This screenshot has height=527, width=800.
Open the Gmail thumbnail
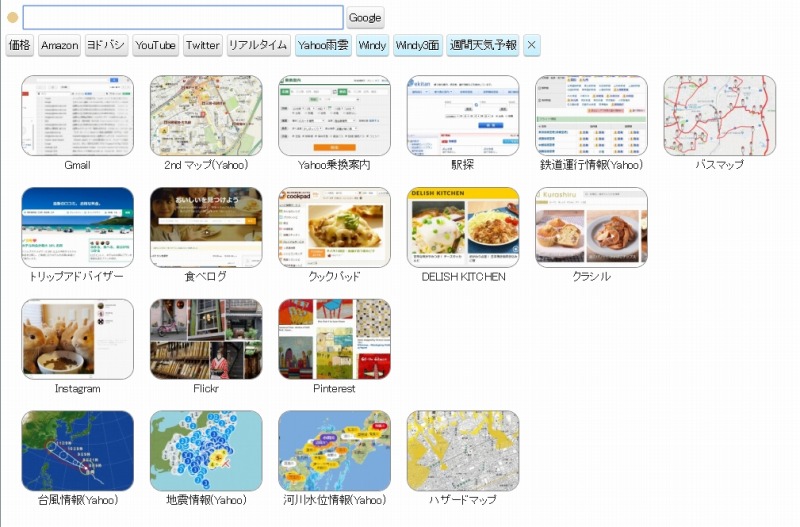click(78, 116)
